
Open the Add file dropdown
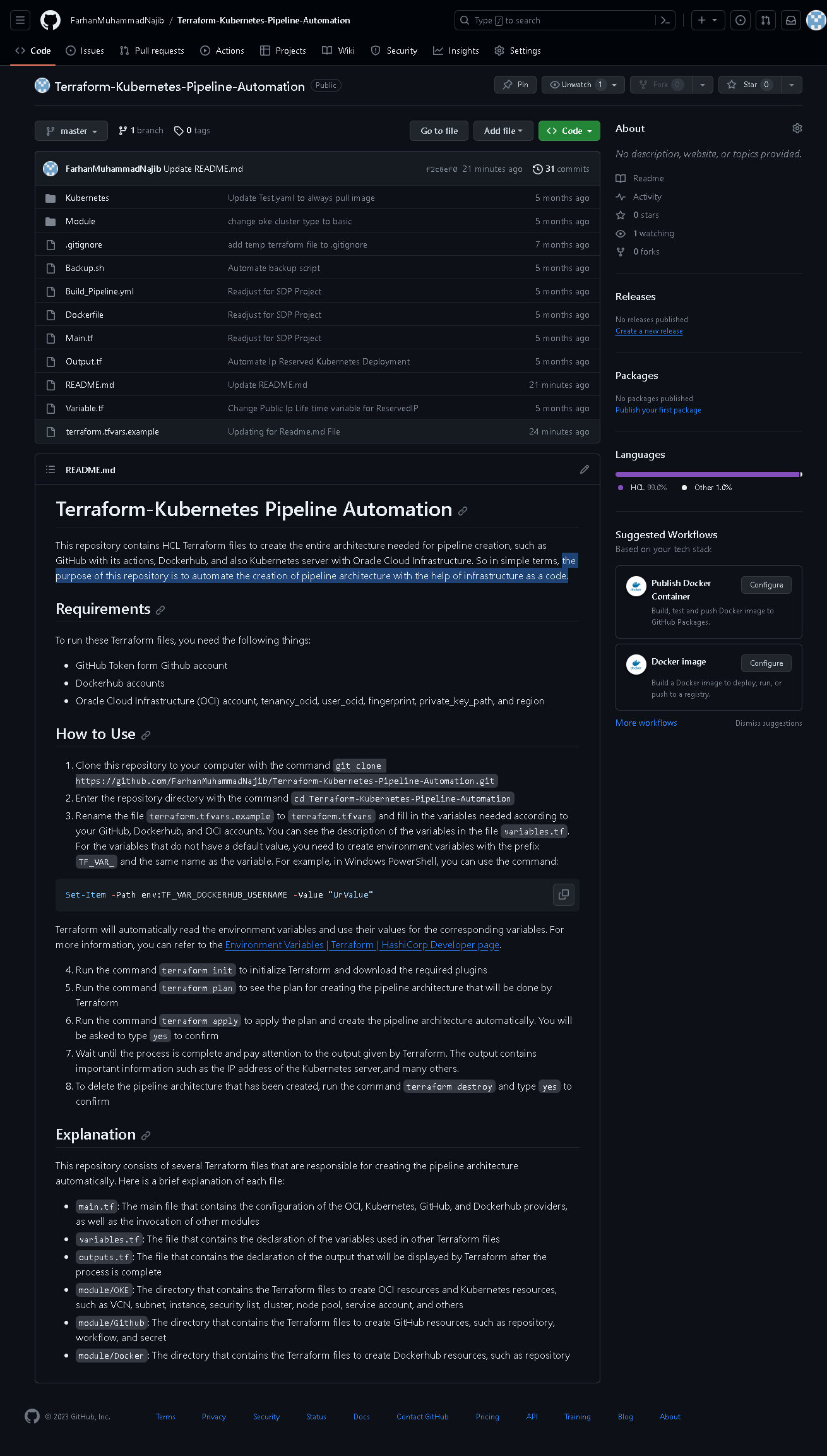503,131
